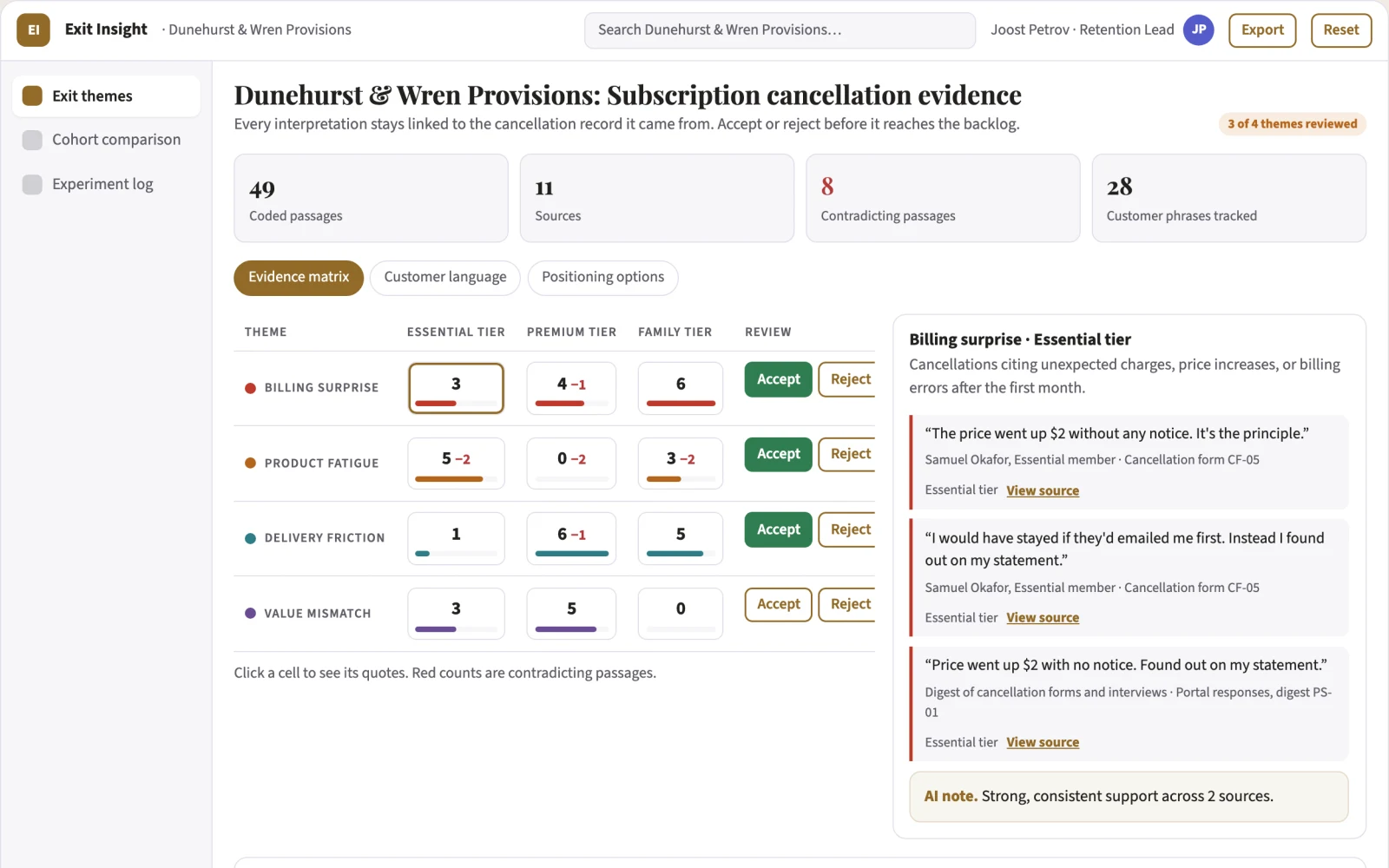
Task: View source for 'principle' quote
Action: (1043, 490)
